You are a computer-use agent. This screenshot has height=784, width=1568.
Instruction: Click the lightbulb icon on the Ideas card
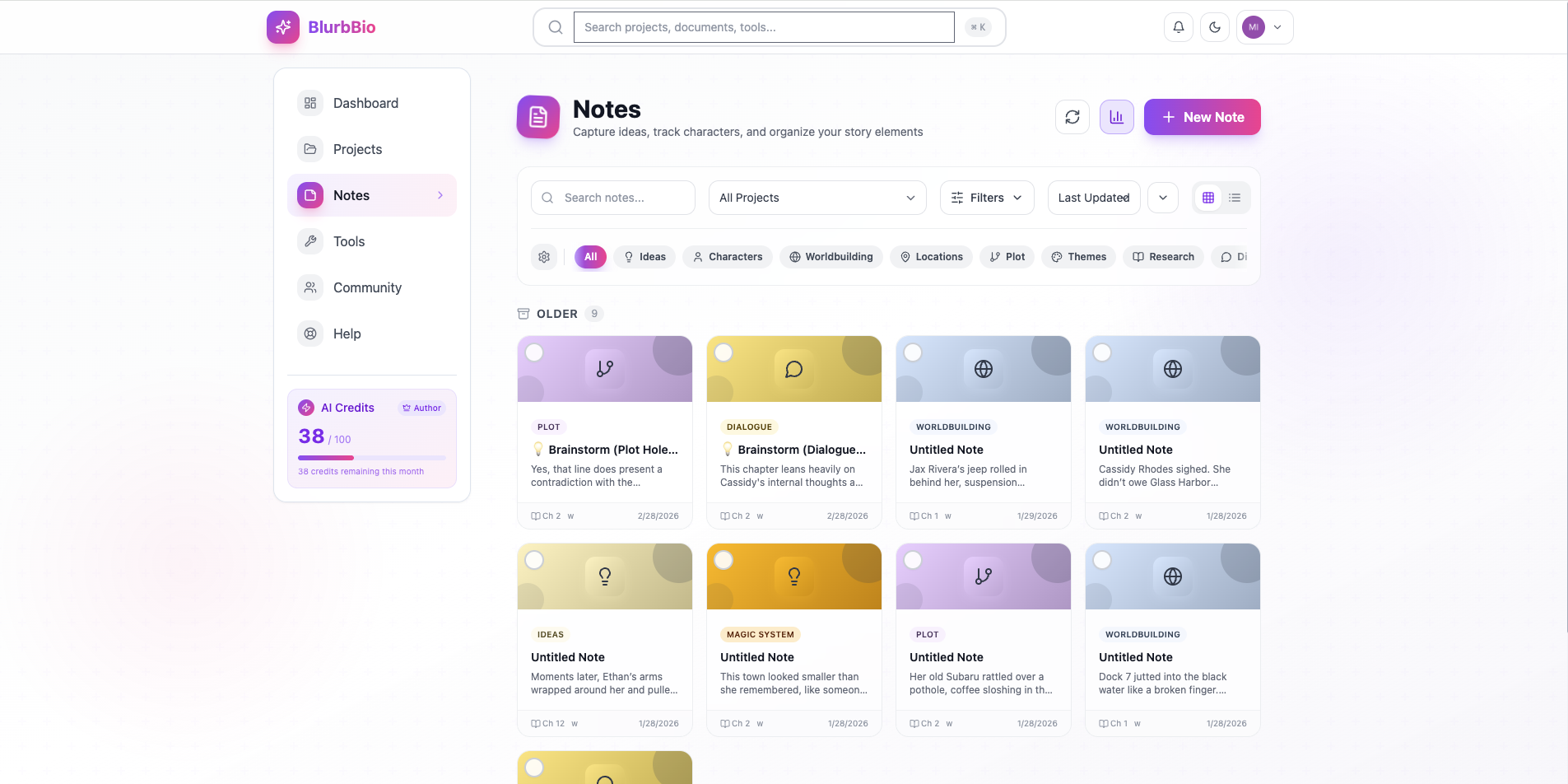(605, 576)
